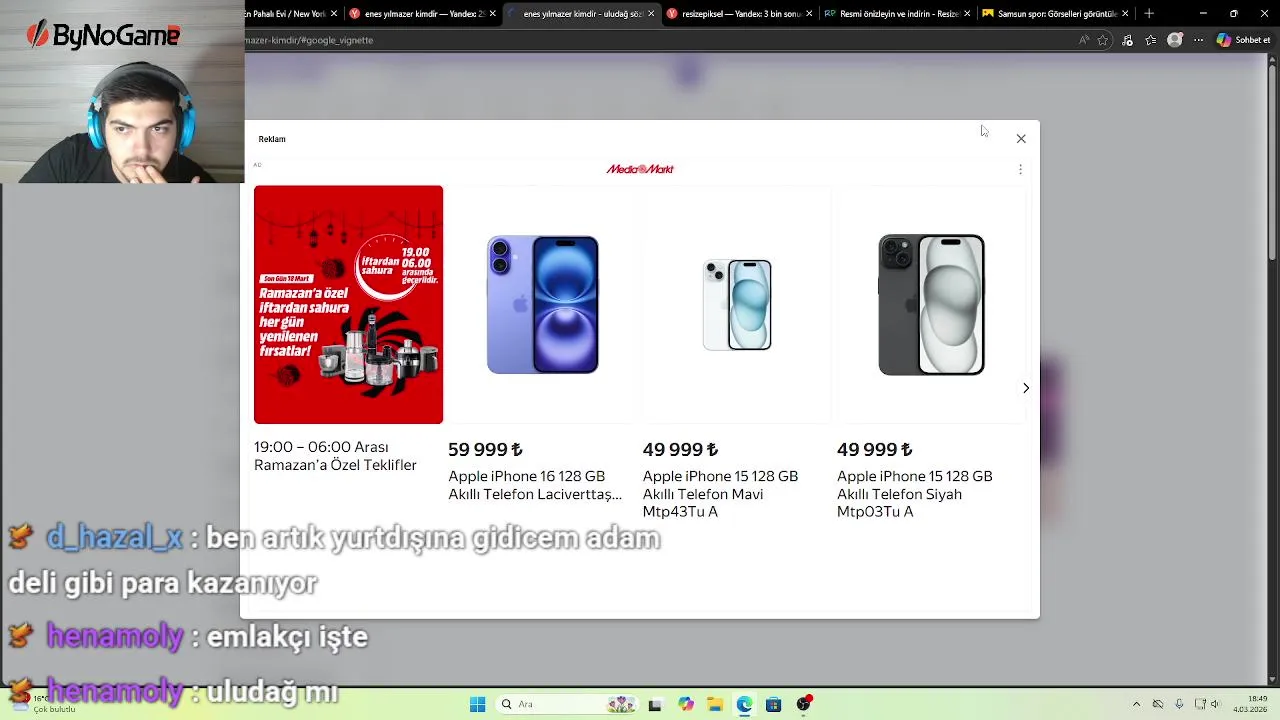Close the MediaMarkt ad overlay
This screenshot has height=720, width=1280.
[1021, 139]
